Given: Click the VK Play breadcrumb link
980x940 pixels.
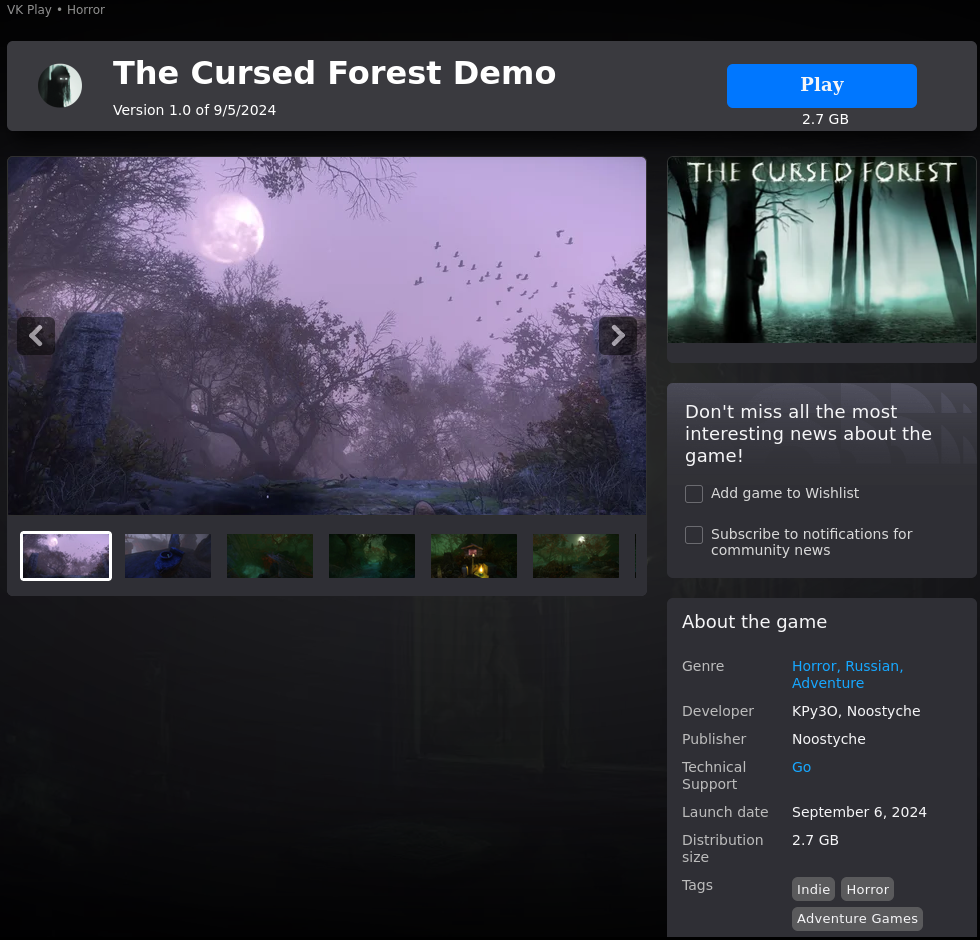Looking at the screenshot, I should tap(29, 9).
